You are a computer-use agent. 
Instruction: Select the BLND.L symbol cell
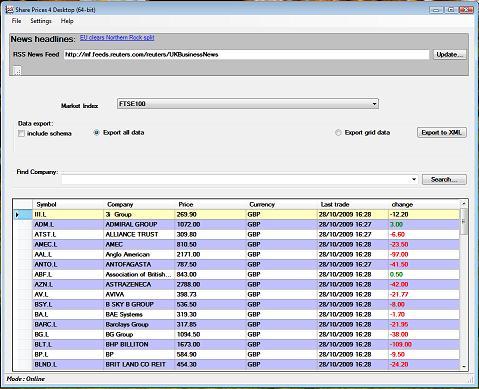(x=68, y=365)
